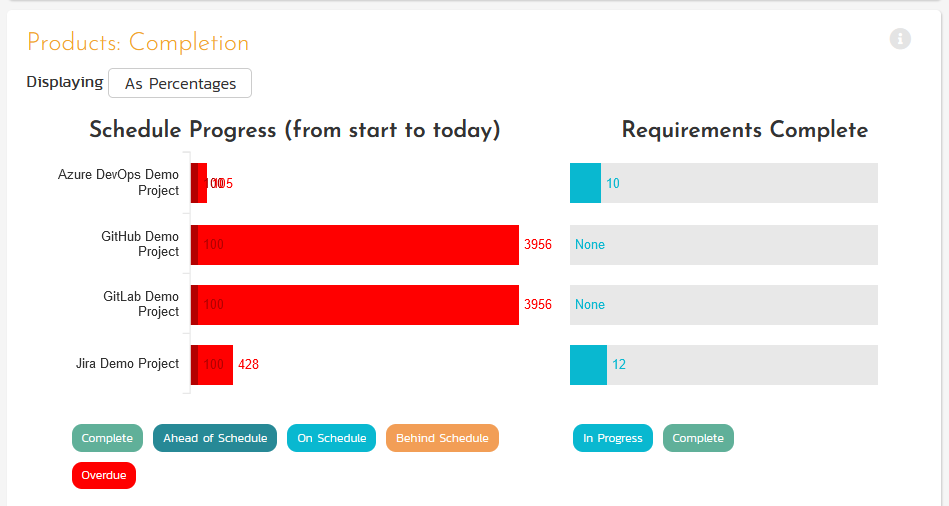Image resolution: width=949 pixels, height=506 pixels.
Task: Open the As Percentages display dropdown
Action: tap(180, 84)
